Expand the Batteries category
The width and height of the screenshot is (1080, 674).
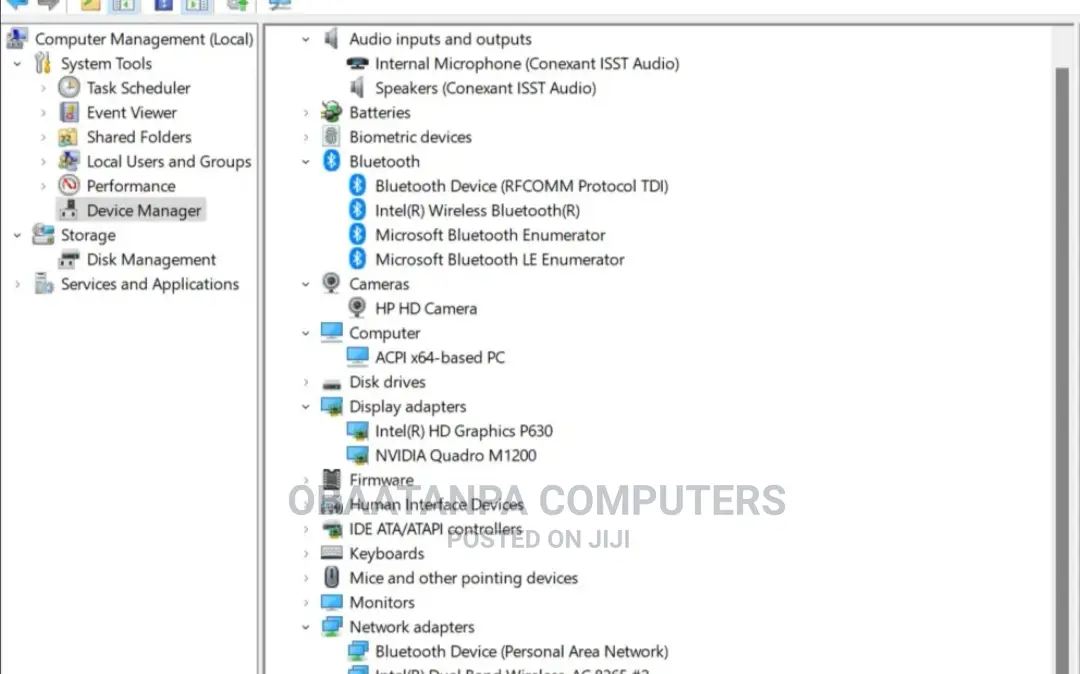pos(306,112)
